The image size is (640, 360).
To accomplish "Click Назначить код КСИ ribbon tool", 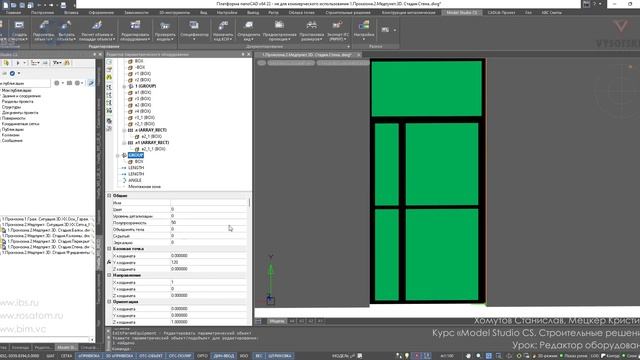I will tap(223, 31).
